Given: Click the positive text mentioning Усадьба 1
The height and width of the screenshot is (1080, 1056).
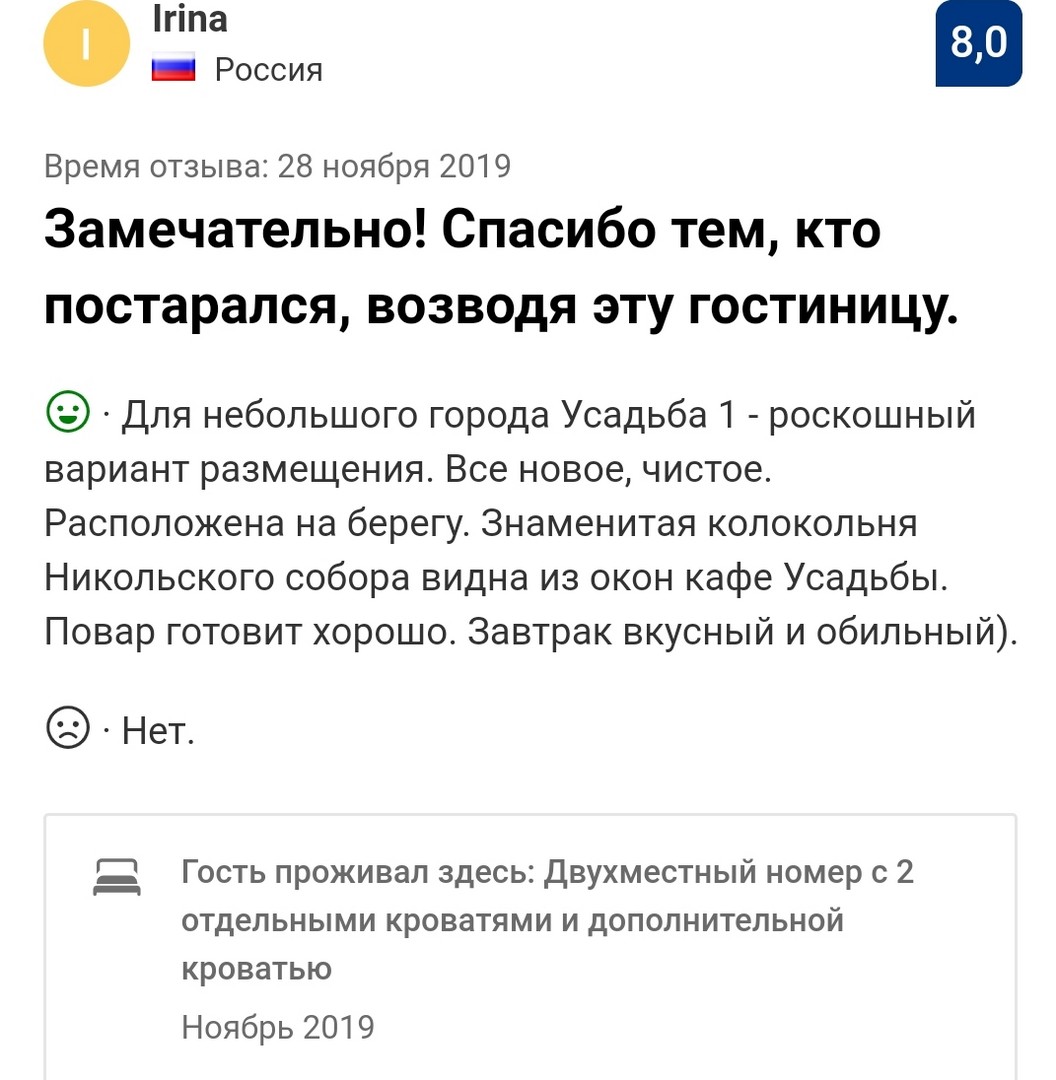Looking at the screenshot, I should click(x=548, y=415).
